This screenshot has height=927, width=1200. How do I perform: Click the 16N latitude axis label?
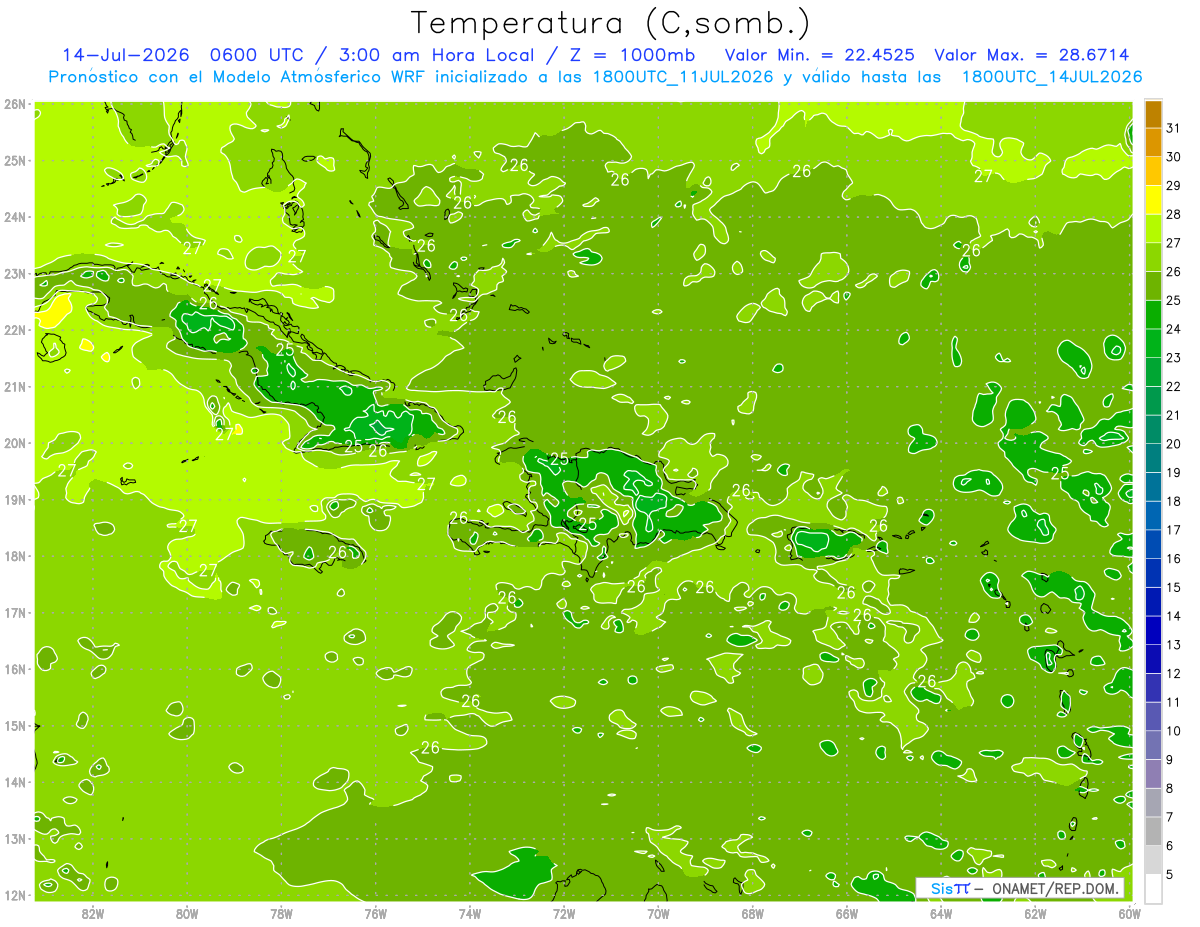pyautogui.click(x=14, y=669)
